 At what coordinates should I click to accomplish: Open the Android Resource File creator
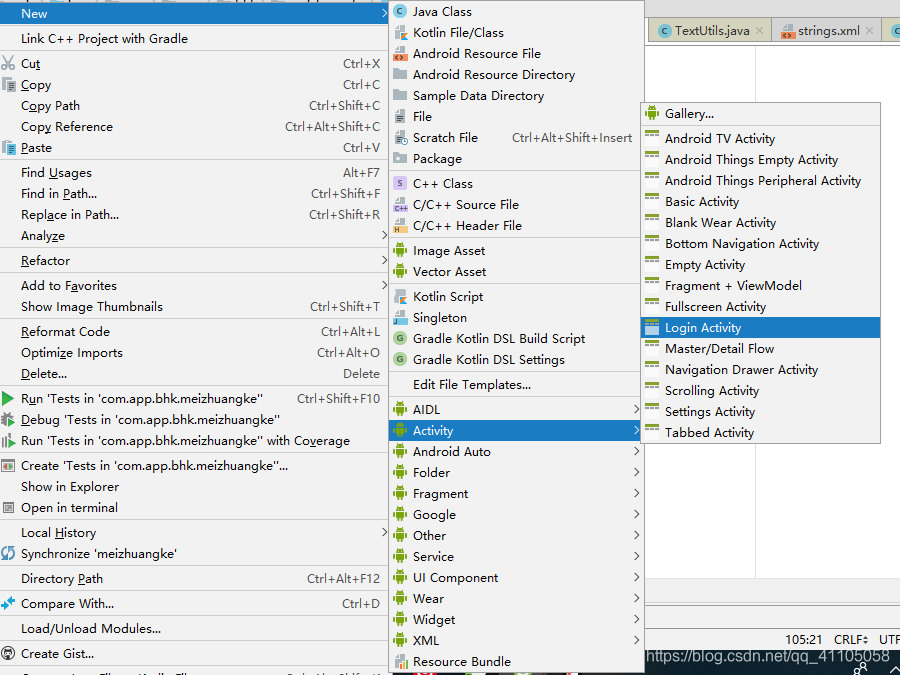470,53
